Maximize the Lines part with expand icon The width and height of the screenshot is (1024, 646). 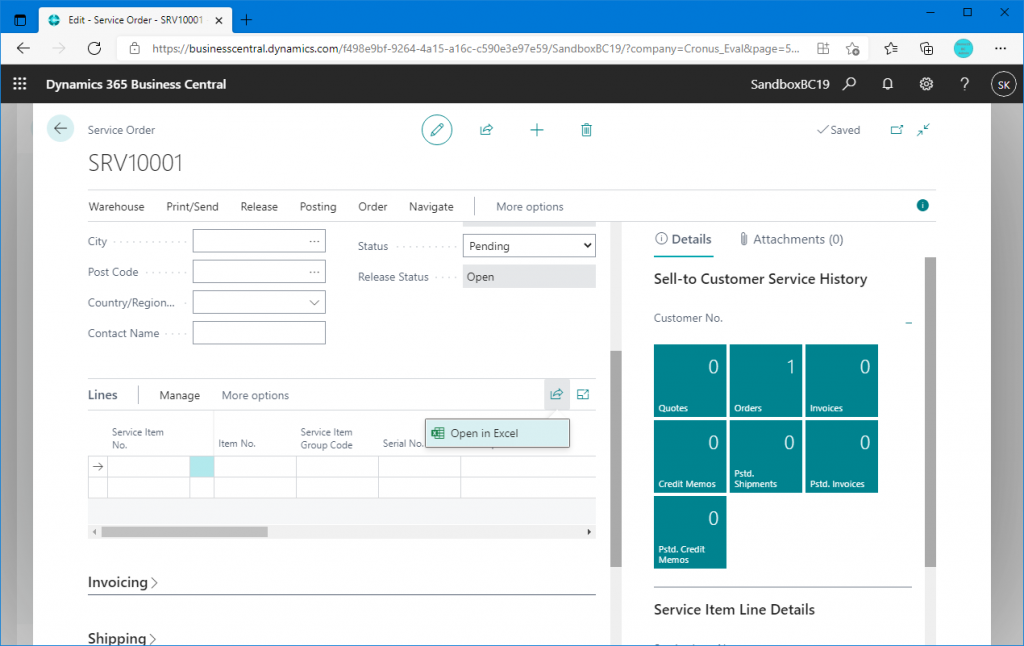[583, 395]
